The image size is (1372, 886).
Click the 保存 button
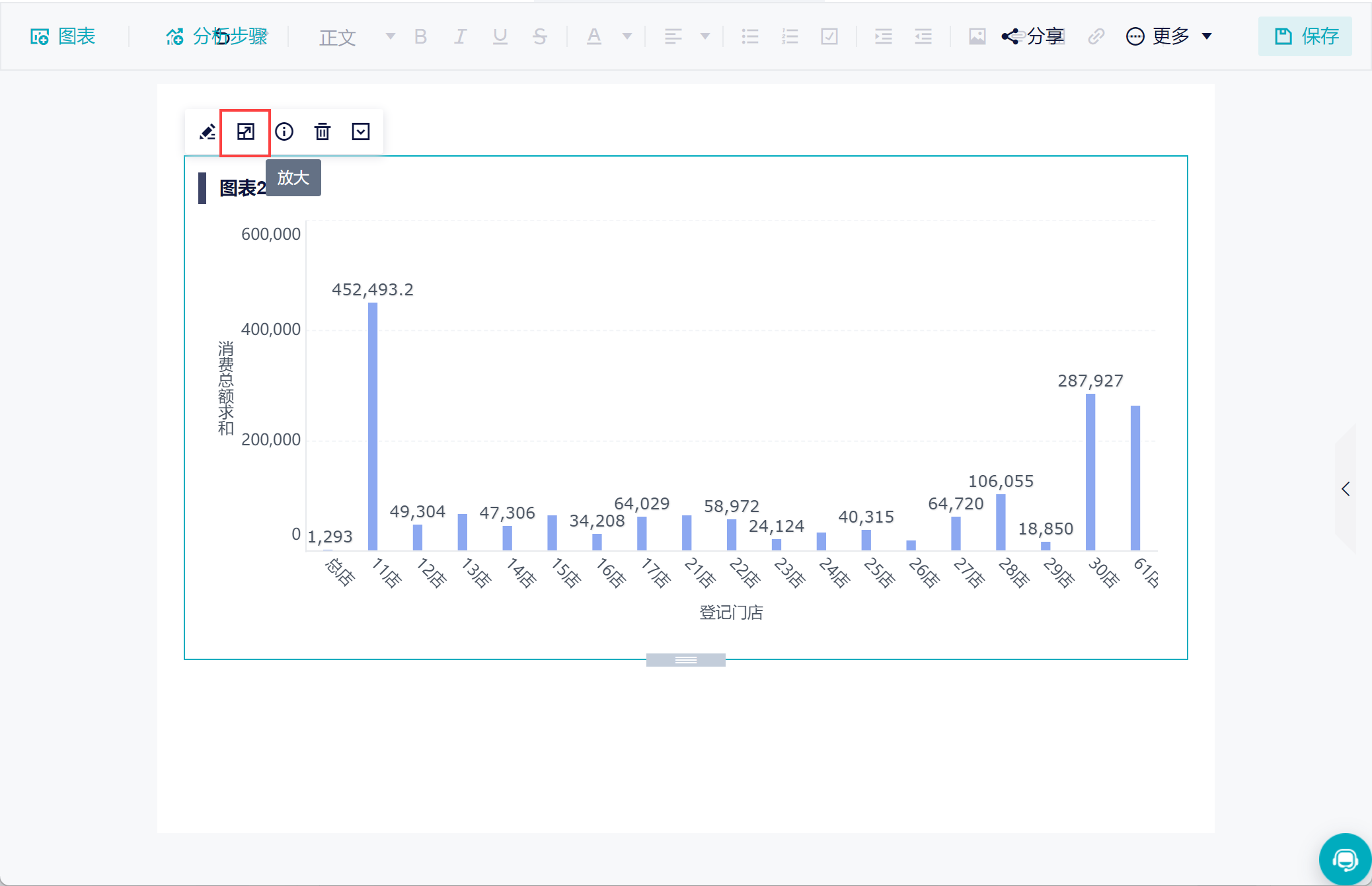(x=1305, y=36)
